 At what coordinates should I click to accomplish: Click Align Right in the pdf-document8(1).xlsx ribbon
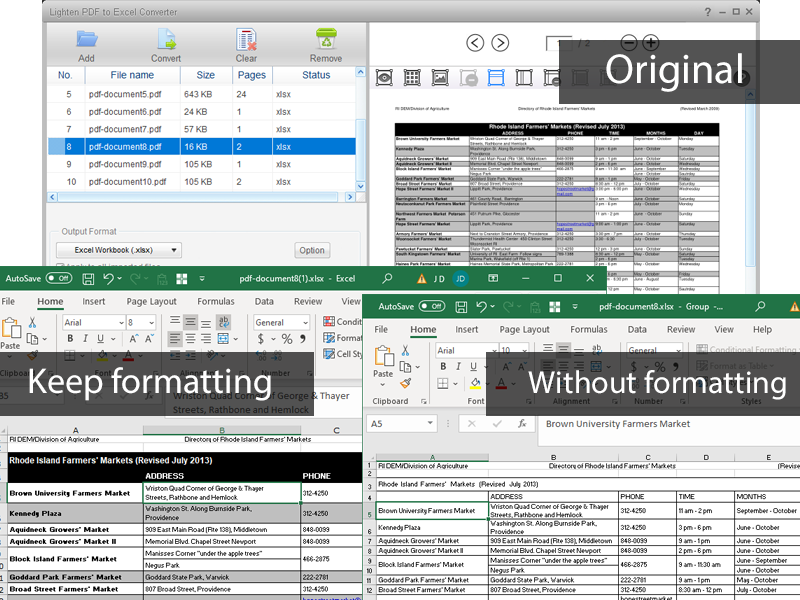tap(206, 338)
